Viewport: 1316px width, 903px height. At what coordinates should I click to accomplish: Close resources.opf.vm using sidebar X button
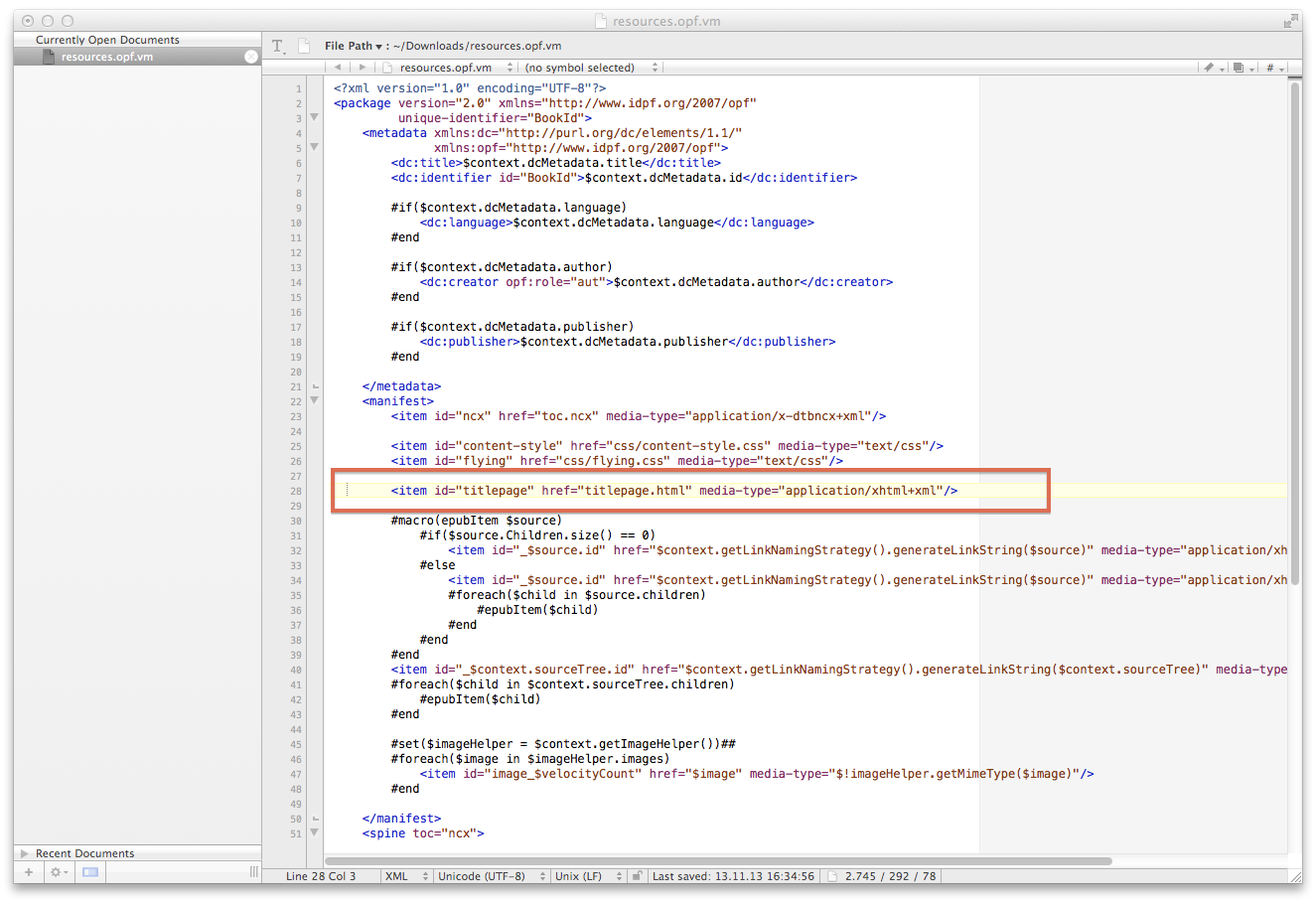[251, 57]
